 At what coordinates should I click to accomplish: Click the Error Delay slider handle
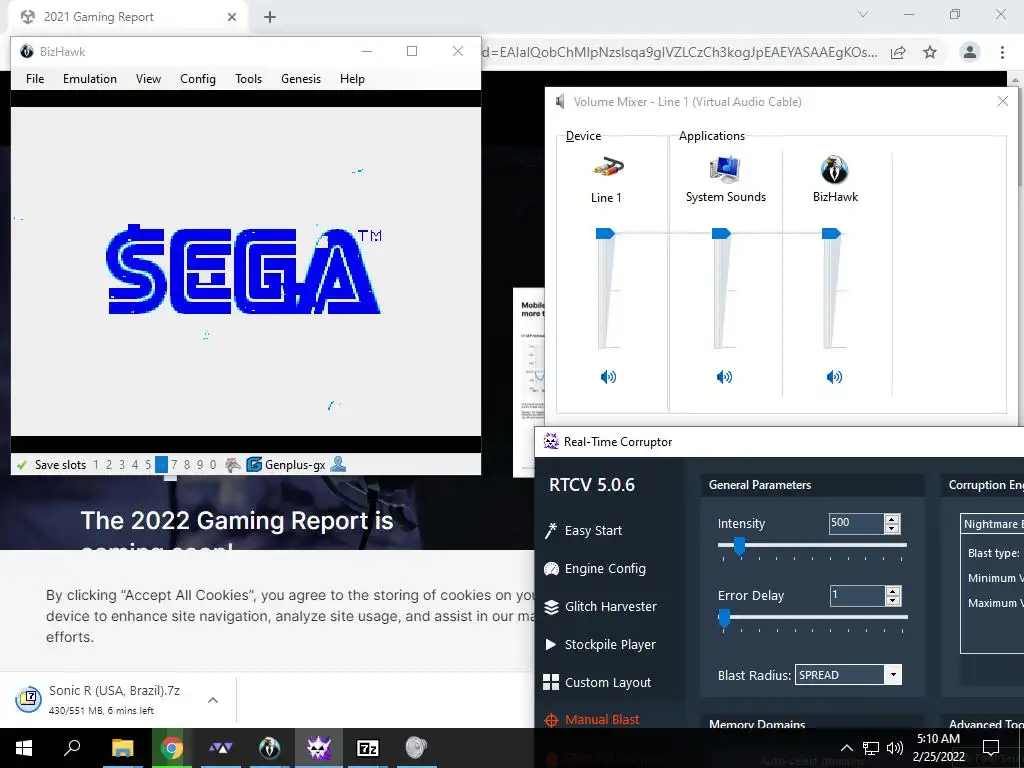point(724,618)
